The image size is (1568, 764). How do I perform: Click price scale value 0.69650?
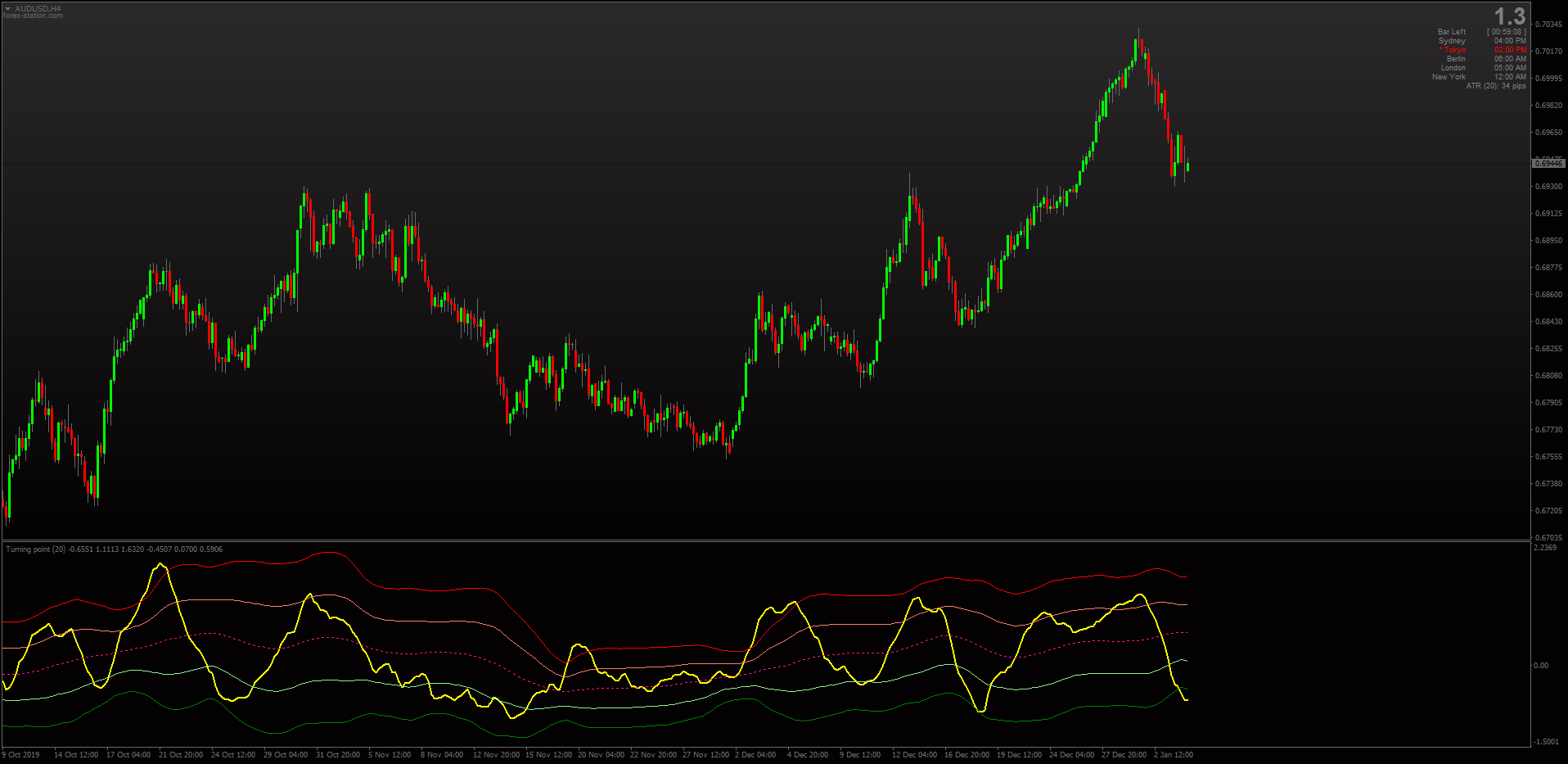tap(1549, 133)
